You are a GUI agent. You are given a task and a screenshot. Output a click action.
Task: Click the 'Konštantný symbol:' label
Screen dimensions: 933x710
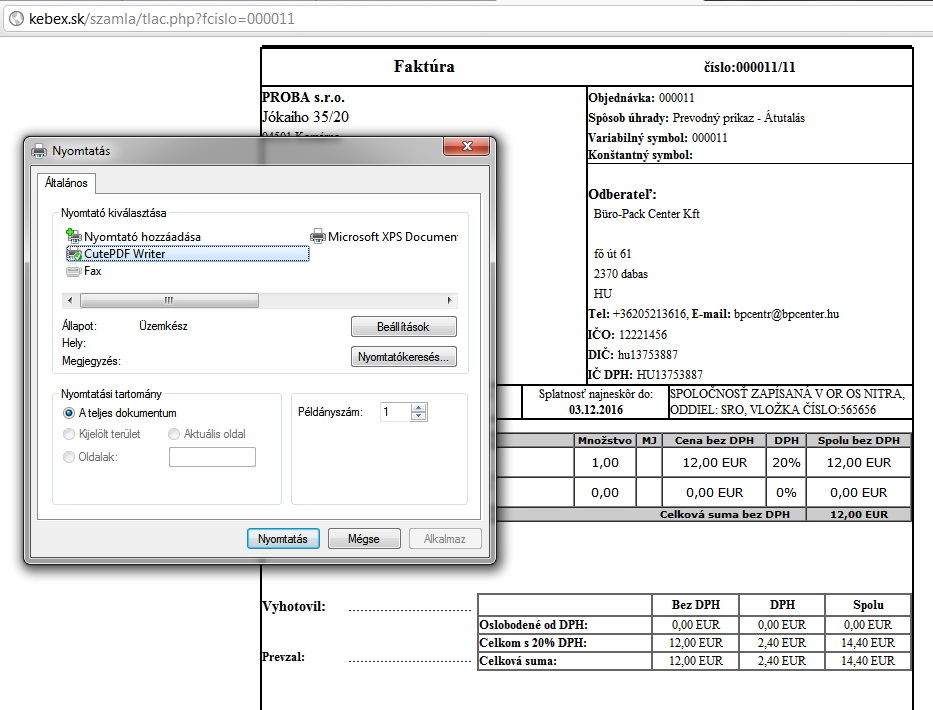[x=640, y=155]
